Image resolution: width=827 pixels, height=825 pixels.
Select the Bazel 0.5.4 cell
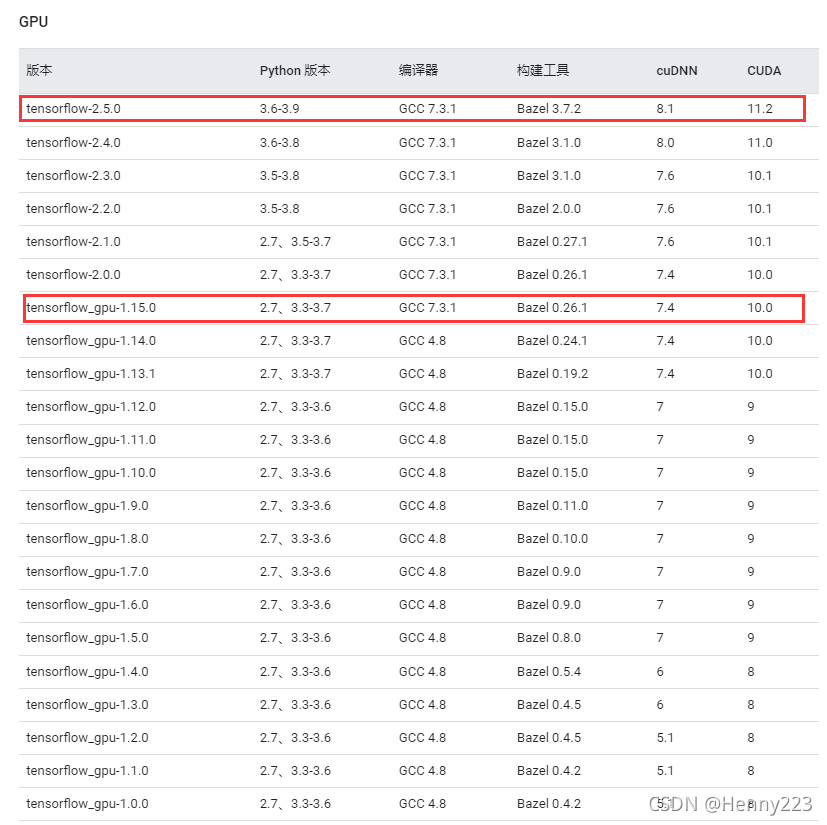tap(549, 672)
